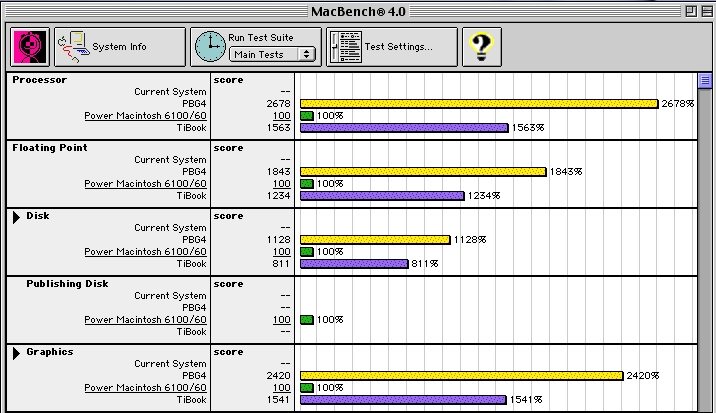
Task: Click the underlined 100 score under Graphics
Action: [281, 388]
